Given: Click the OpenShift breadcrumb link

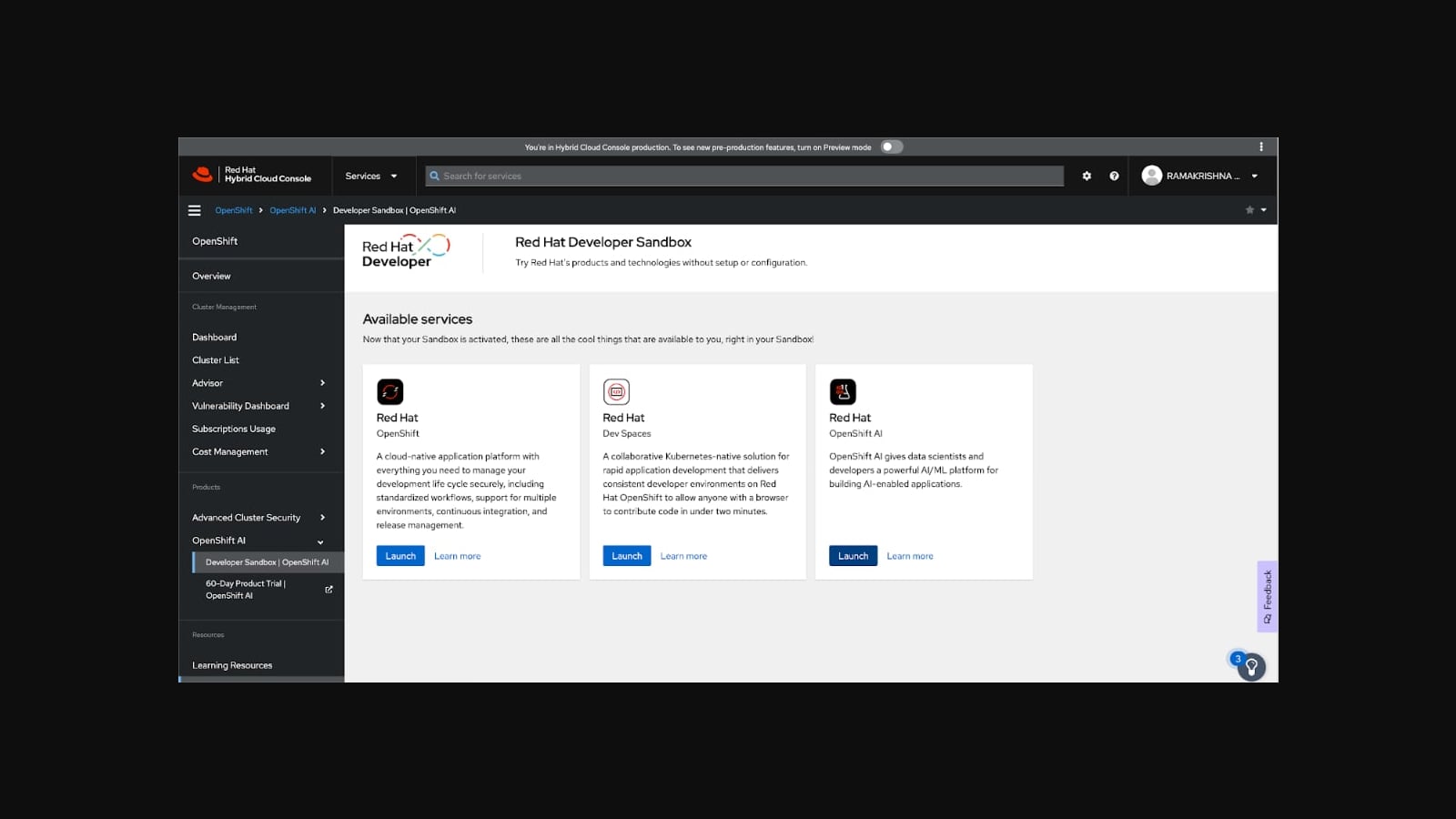Looking at the screenshot, I should [x=234, y=210].
